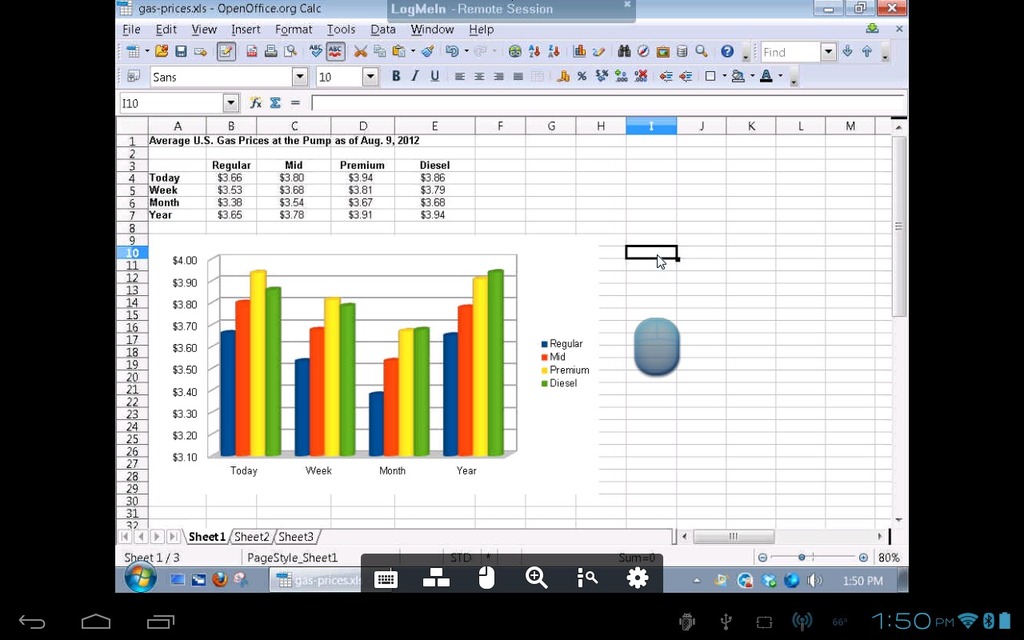Open the Paste options dropdown arrow
This screenshot has height=640, width=1024.
point(413,52)
